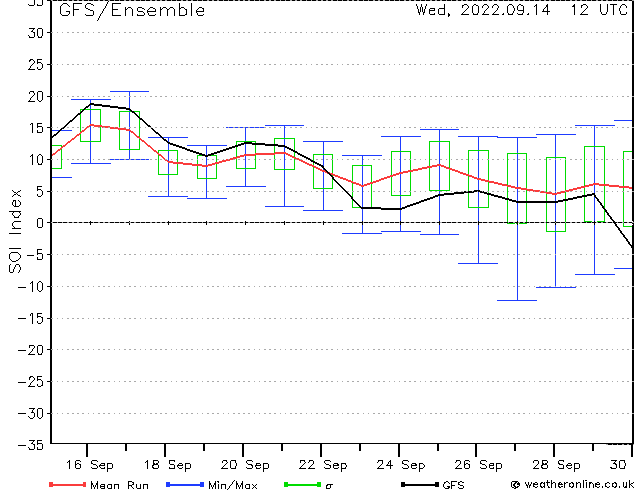
Task: Click the 'Mean Run' legend text
Action: pos(119,485)
